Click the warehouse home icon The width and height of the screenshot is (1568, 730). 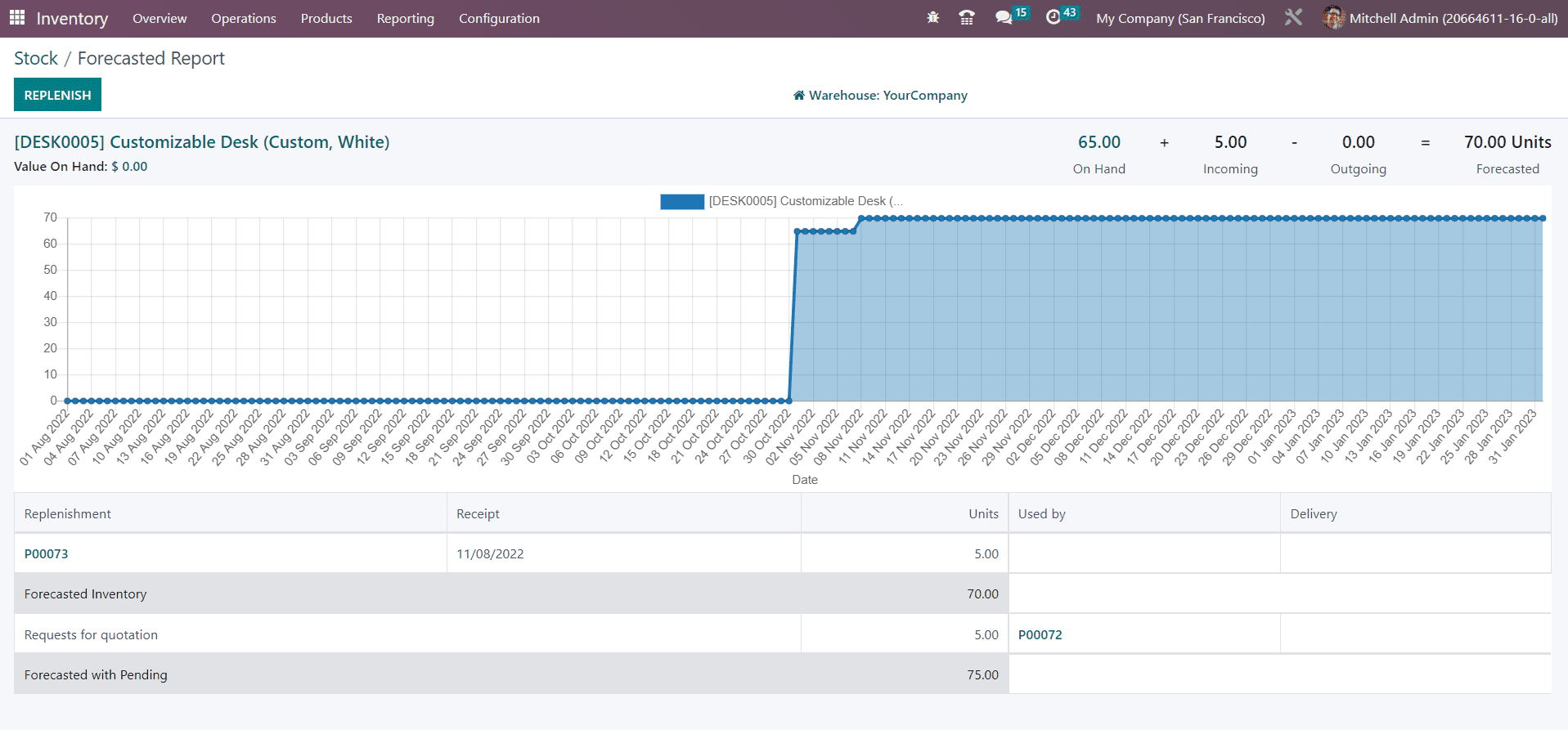click(798, 96)
